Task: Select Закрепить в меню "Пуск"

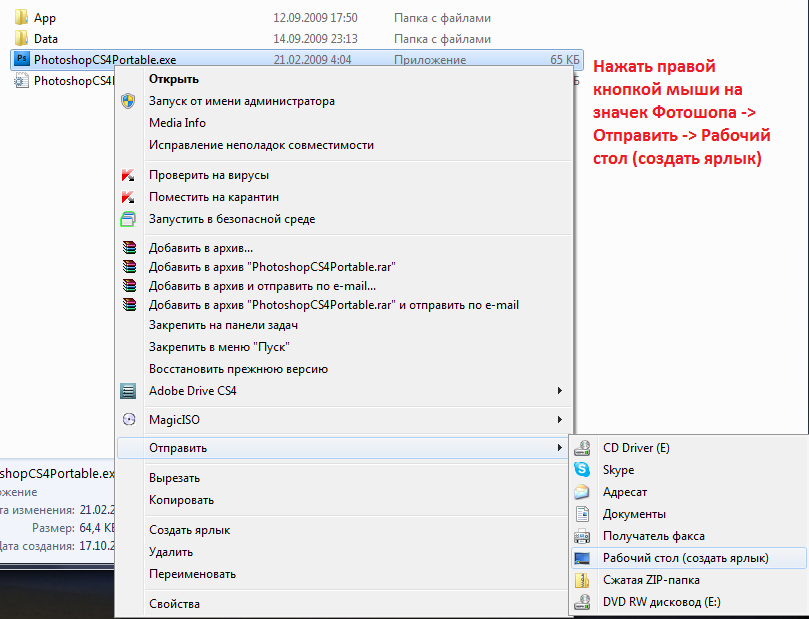Action: tap(219, 347)
